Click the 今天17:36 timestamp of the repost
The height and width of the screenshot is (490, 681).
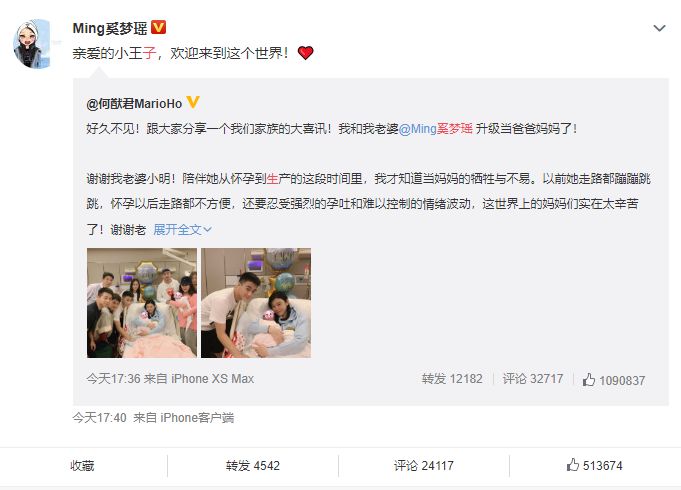point(113,379)
